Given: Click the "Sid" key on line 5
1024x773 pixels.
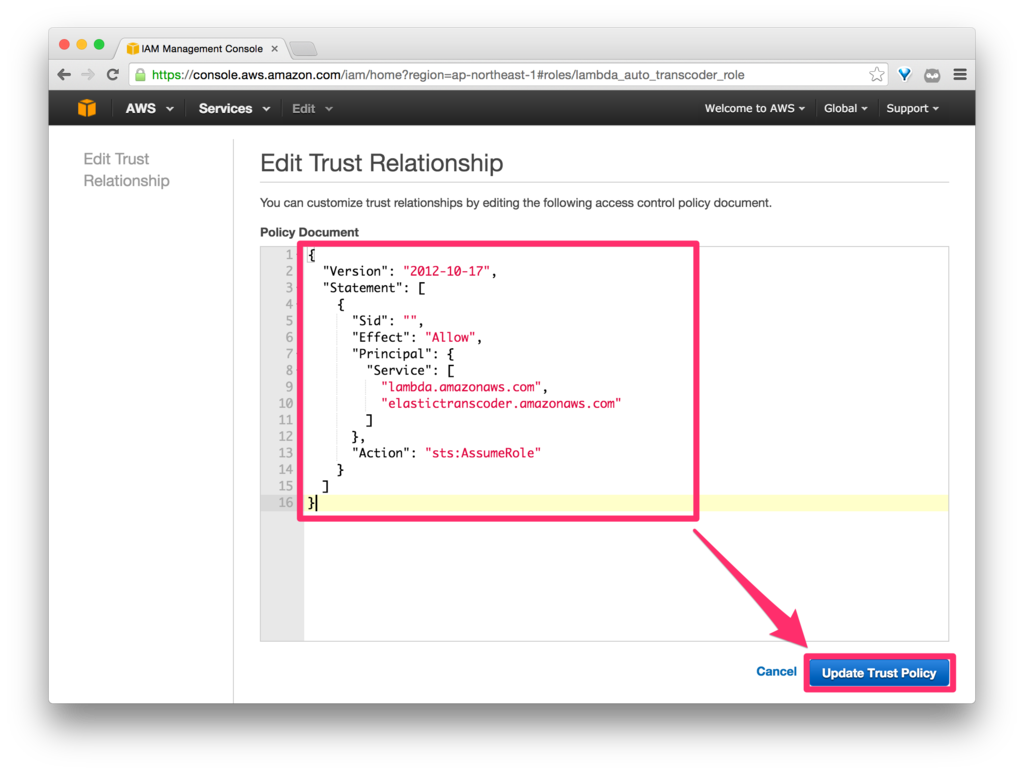Looking at the screenshot, I should (x=370, y=321).
